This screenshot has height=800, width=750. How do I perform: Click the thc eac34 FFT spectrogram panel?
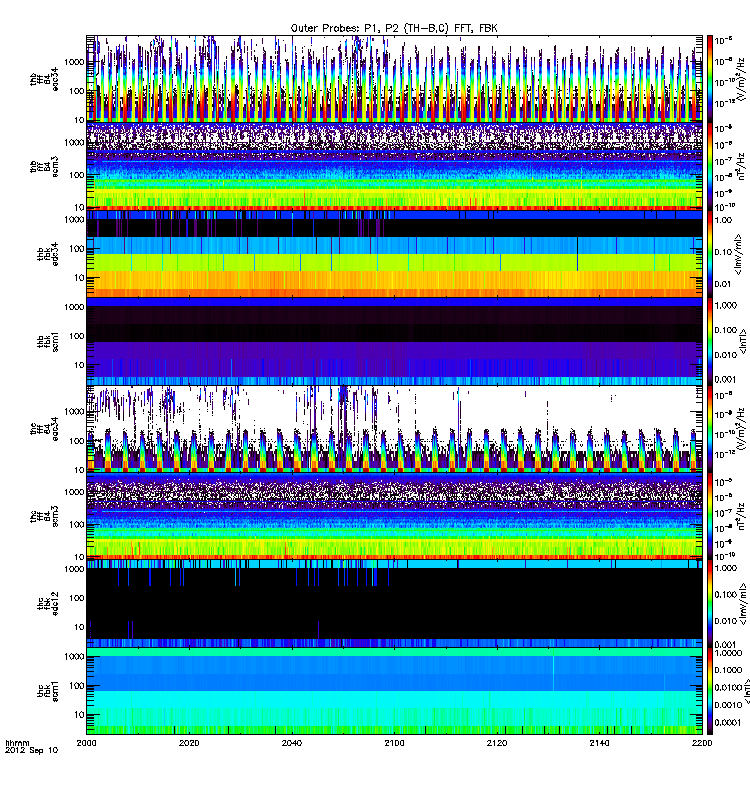pos(394,429)
